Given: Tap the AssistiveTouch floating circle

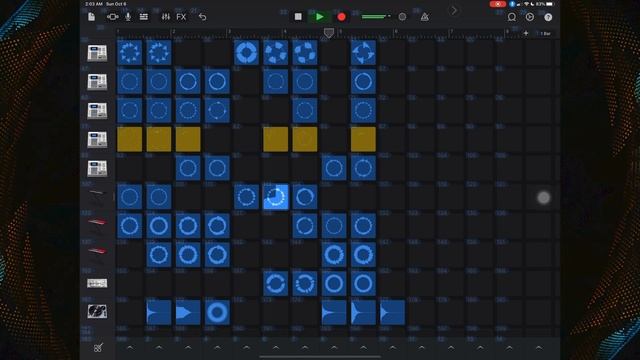Looking at the screenshot, I should point(543,198).
